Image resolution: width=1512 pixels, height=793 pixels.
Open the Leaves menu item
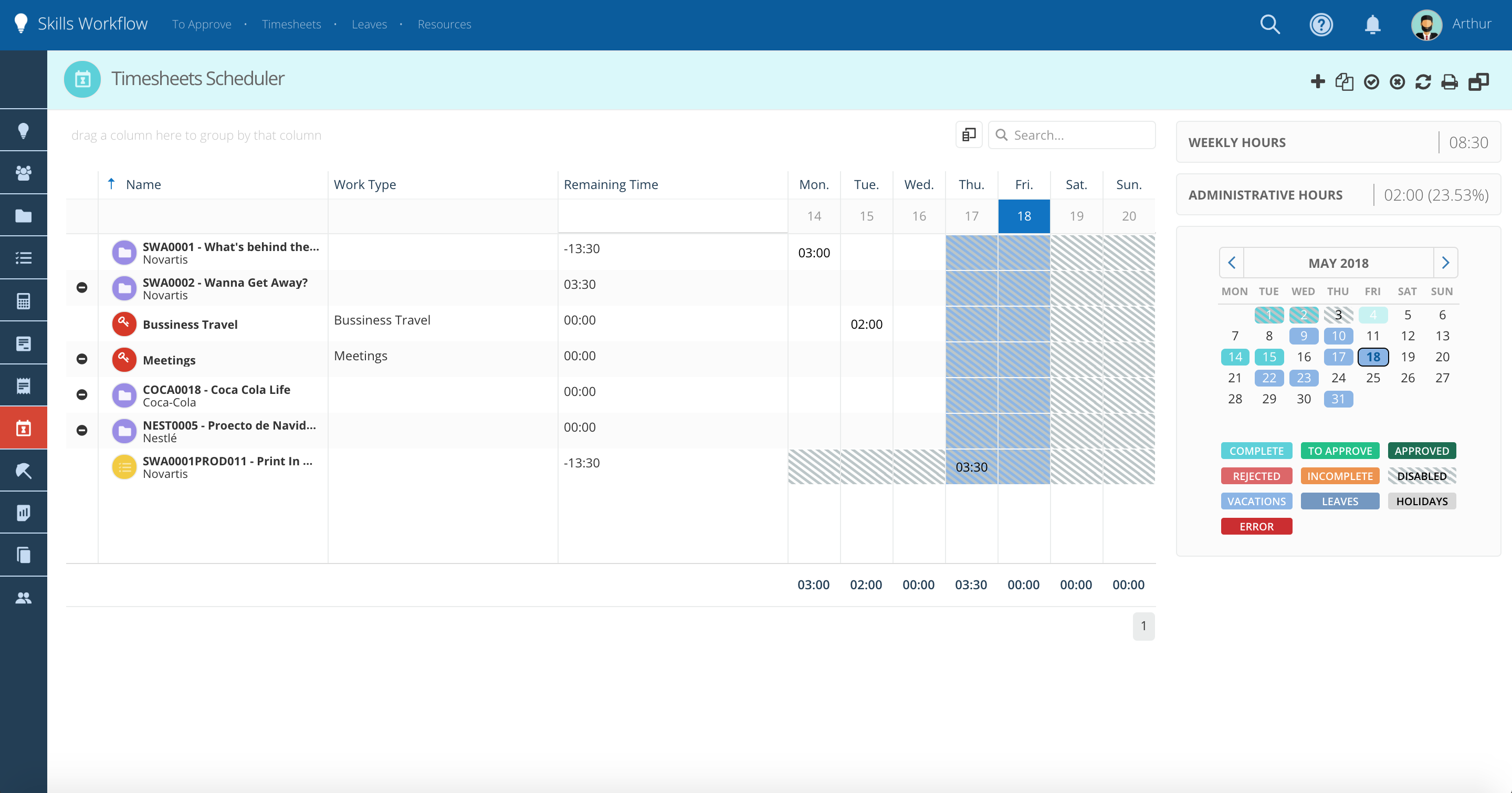[x=369, y=25]
